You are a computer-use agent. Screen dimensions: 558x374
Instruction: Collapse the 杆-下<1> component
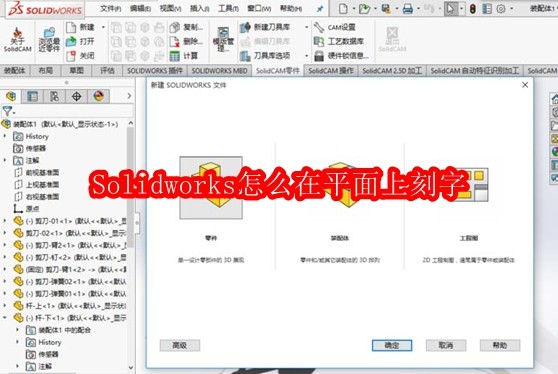coord(5,318)
